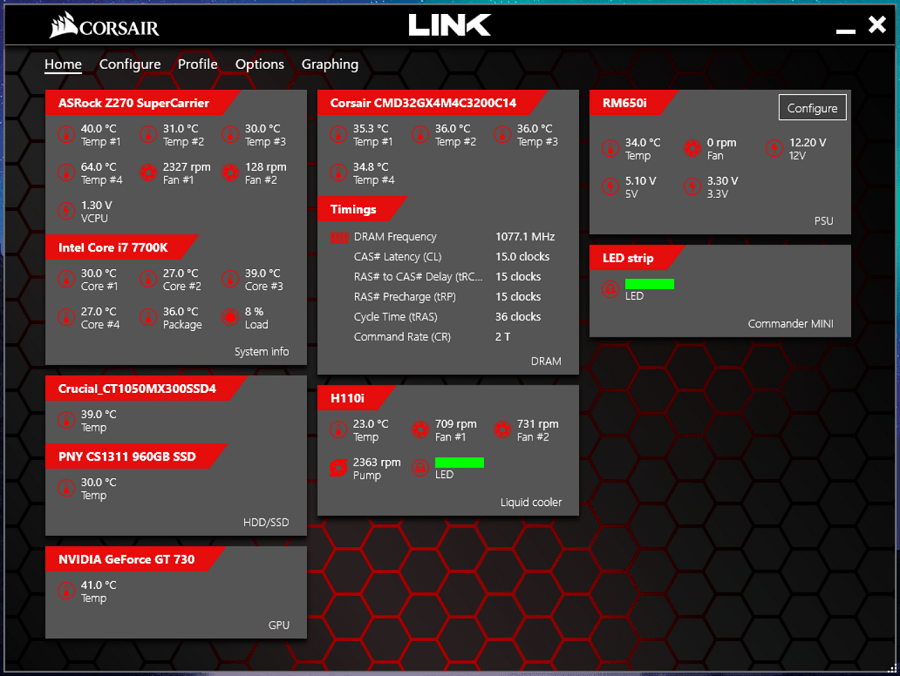Screen dimensions: 900x676
Task: Click the Commander MINI label
Action: [790, 324]
